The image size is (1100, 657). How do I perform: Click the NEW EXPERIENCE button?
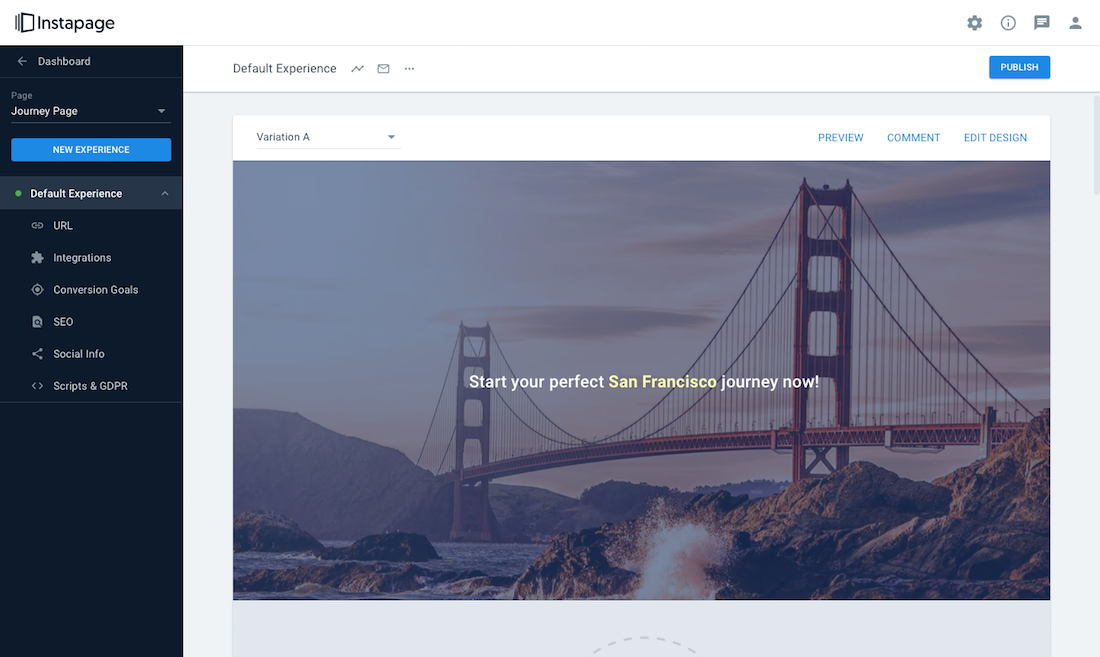(91, 149)
